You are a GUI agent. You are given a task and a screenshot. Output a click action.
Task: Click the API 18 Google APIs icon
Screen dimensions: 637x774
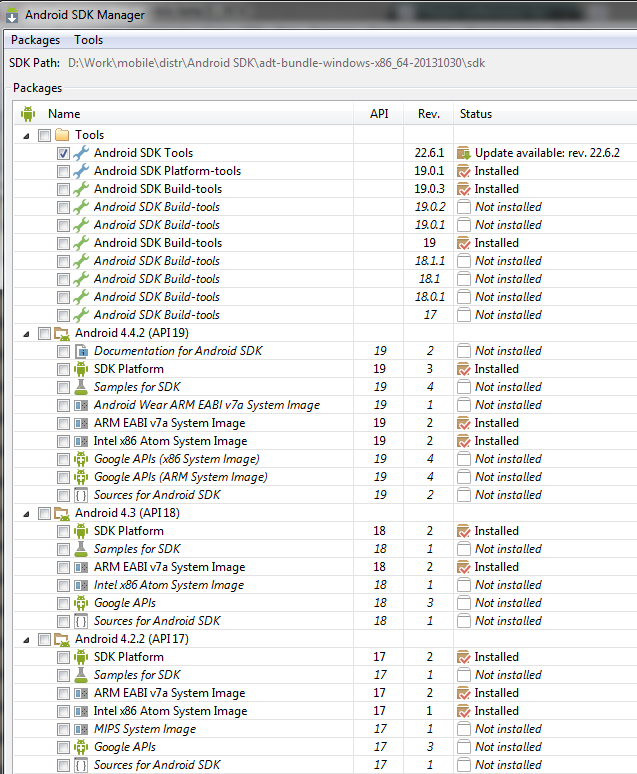point(81,603)
